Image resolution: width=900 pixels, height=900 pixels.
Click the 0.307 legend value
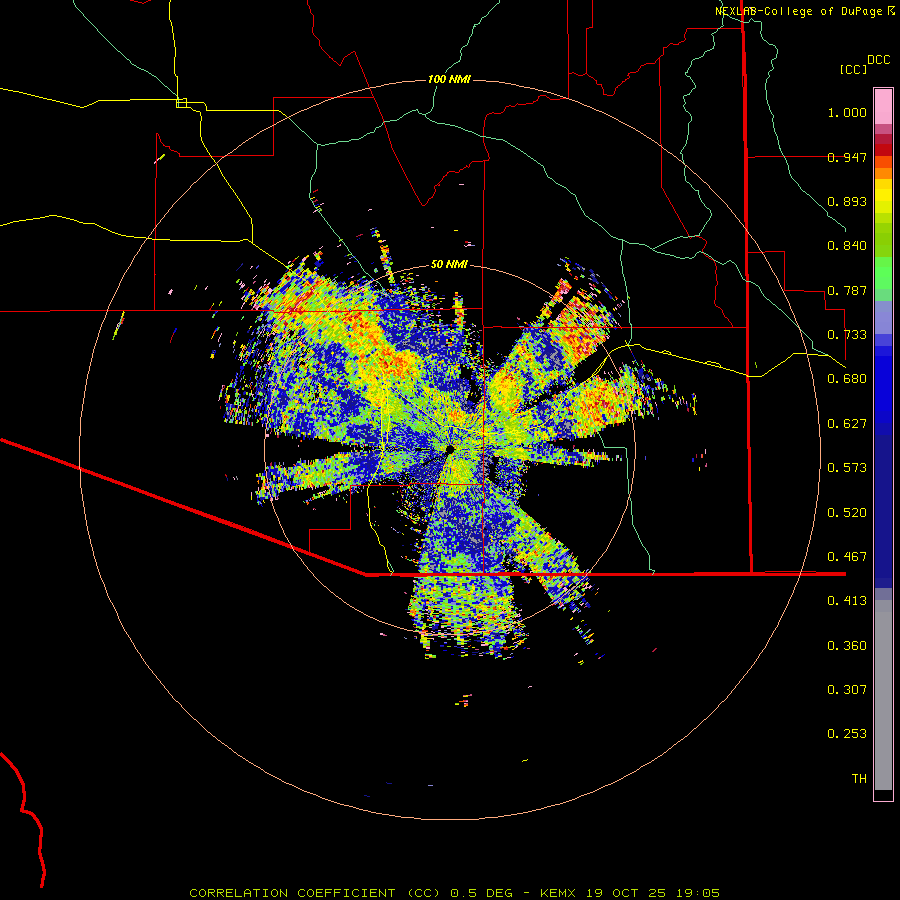pyautogui.click(x=847, y=690)
